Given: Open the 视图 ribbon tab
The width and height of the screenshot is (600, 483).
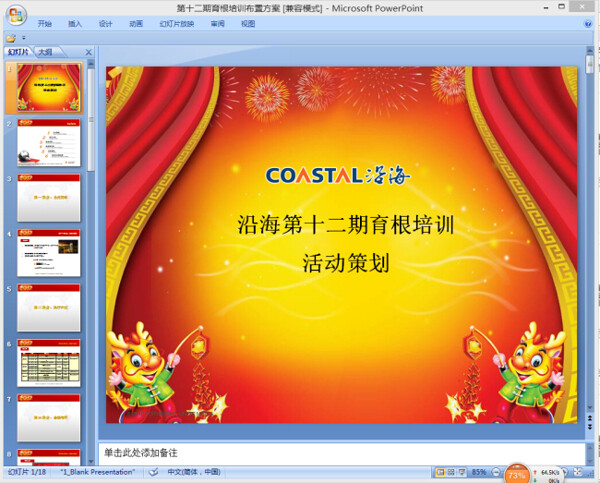Looking at the screenshot, I should (248, 24).
